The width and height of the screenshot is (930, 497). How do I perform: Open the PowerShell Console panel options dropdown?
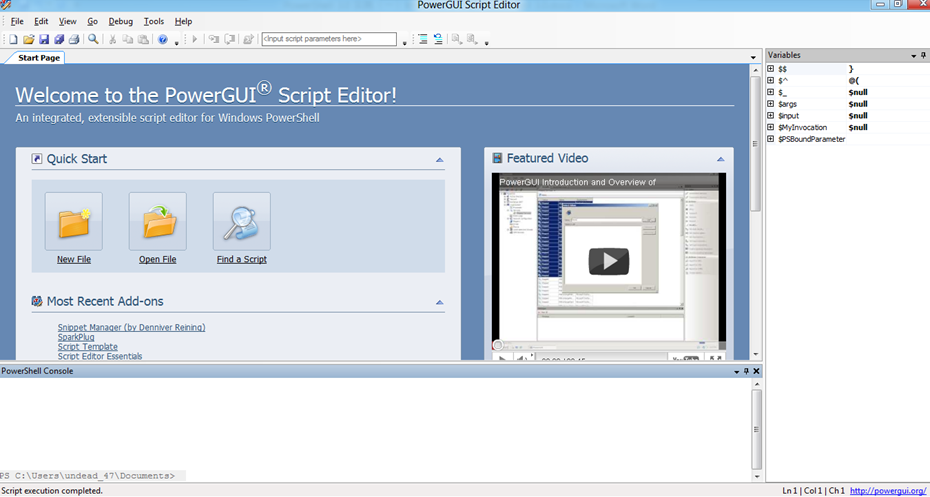[737, 372]
